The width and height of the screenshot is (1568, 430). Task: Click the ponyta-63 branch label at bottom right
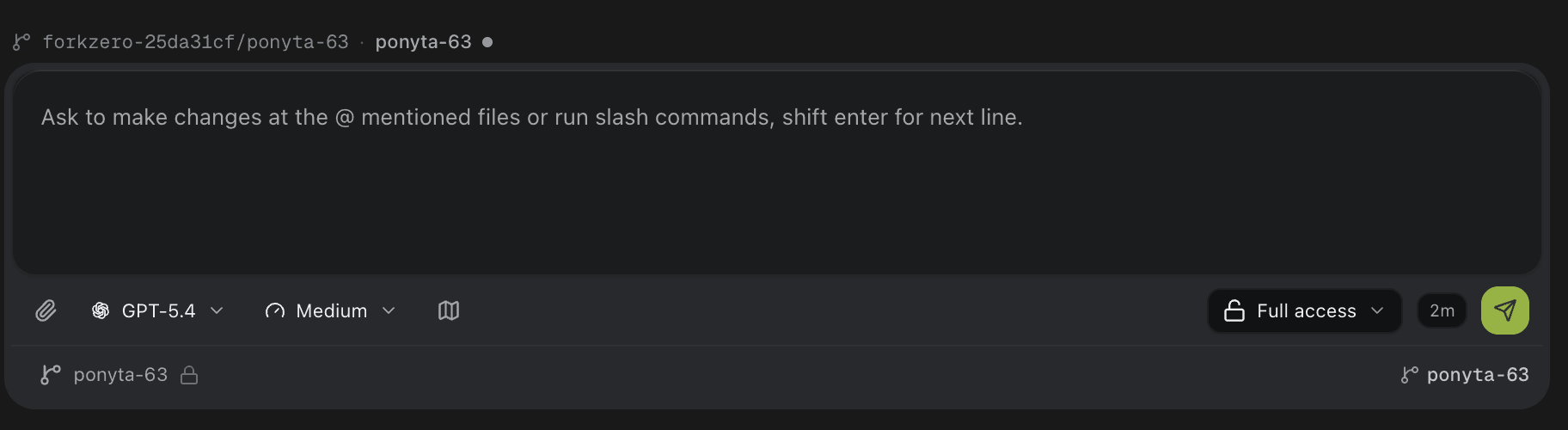coord(1478,375)
